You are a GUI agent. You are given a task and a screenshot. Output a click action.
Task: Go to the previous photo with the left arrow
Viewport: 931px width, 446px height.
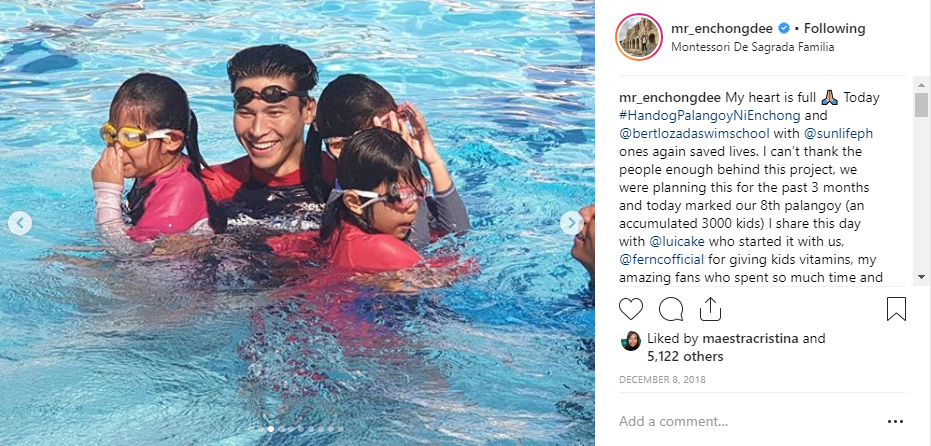pos(20,223)
